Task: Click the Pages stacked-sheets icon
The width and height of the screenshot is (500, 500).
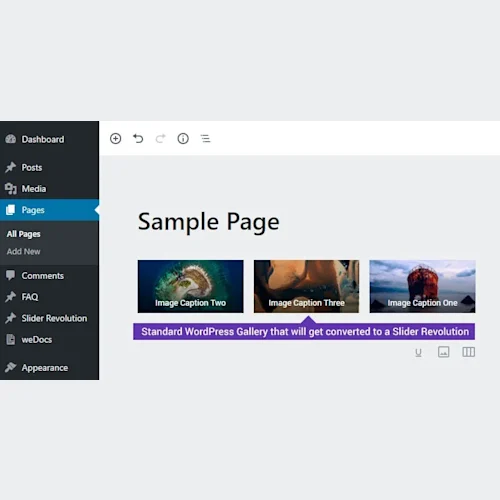Action: click(x=11, y=210)
